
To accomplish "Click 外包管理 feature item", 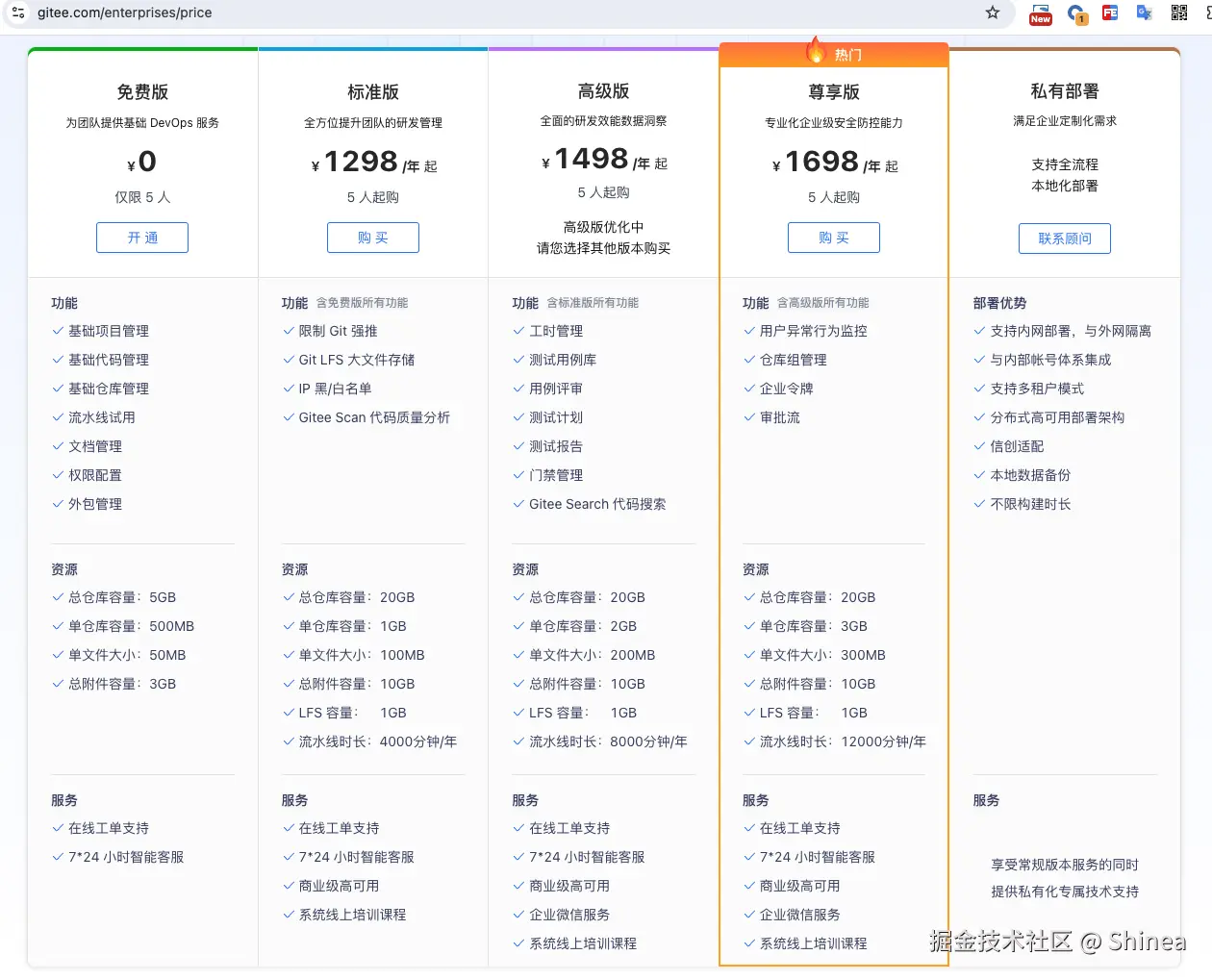I will tap(95, 504).
